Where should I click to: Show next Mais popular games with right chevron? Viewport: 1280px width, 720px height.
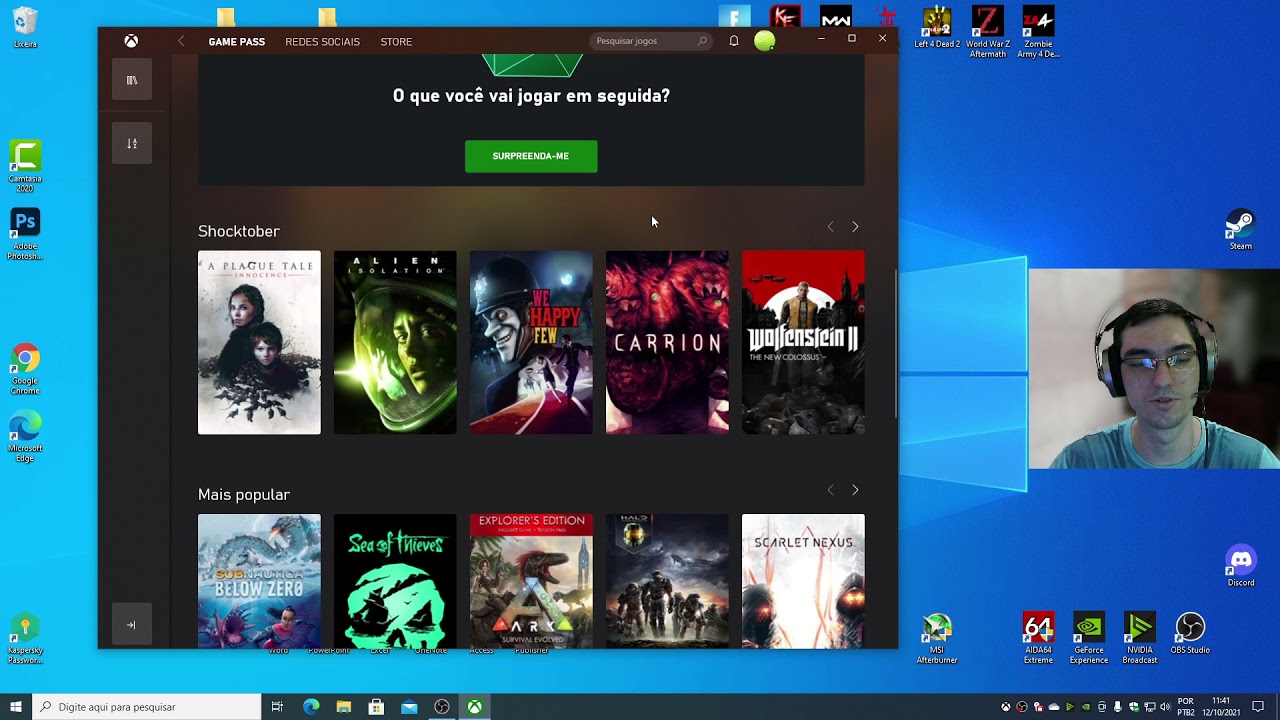coord(855,490)
